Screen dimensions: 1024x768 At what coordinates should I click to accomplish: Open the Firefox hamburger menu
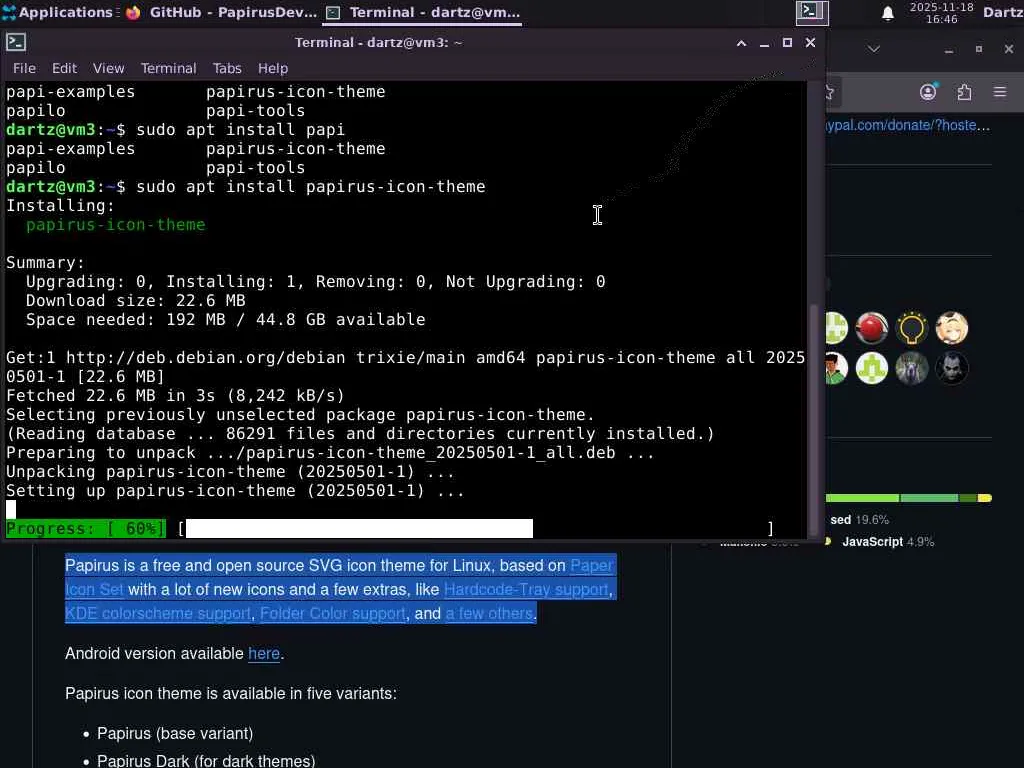1000,92
